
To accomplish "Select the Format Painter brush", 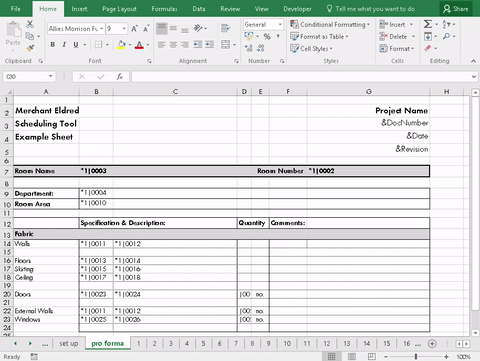I will [30, 48].
